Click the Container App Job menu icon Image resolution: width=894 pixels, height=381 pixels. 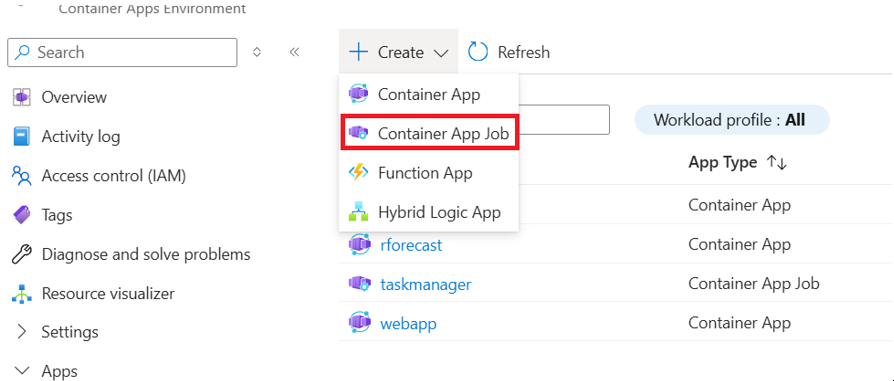359,133
